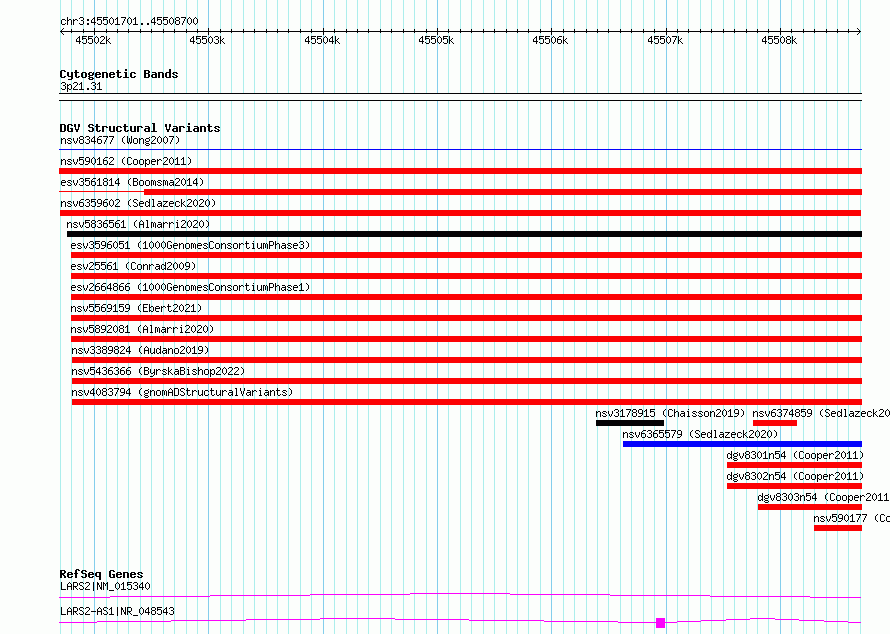The height and width of the screenshot is (634, 890).
Task: Click the RefSeq Genes track title
Action: tap(101, 574)
